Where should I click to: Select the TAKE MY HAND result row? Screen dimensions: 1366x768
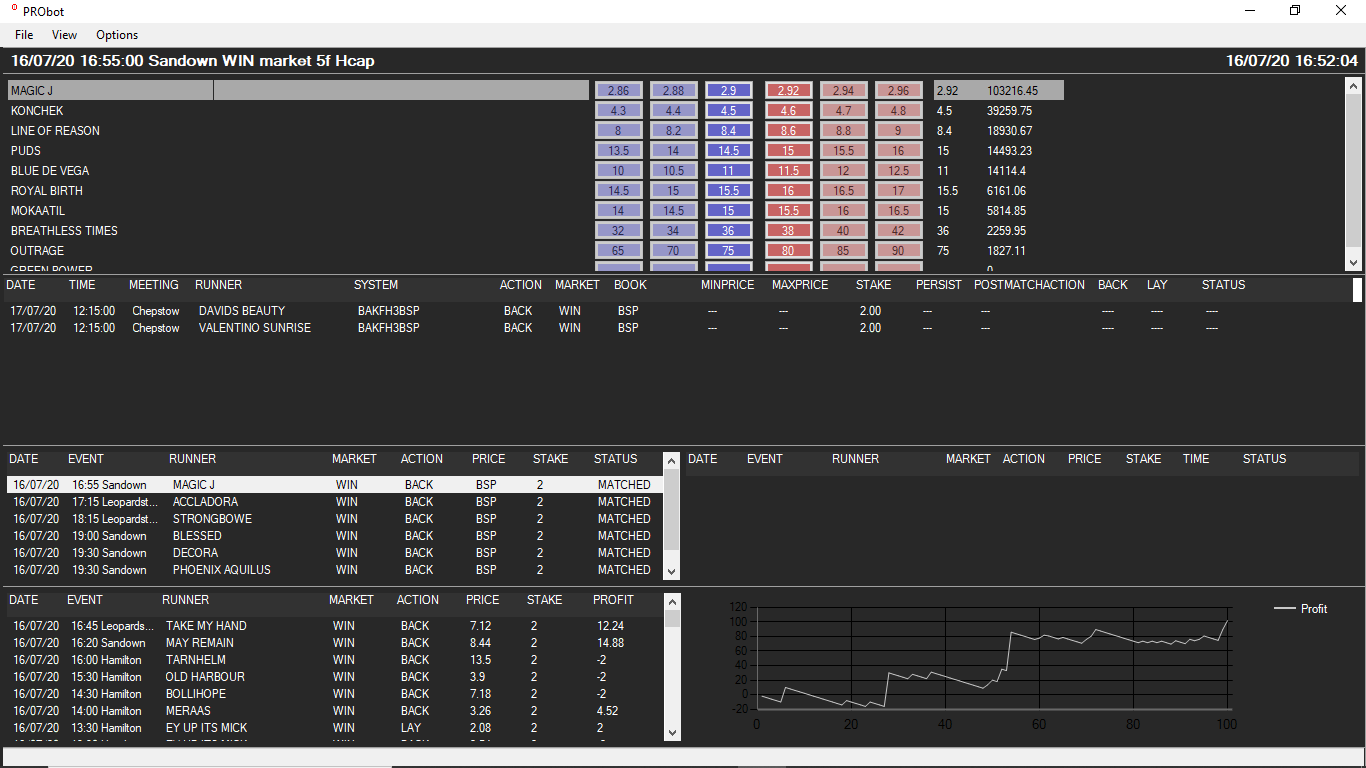pyautogui.click(x=206, y=626)
